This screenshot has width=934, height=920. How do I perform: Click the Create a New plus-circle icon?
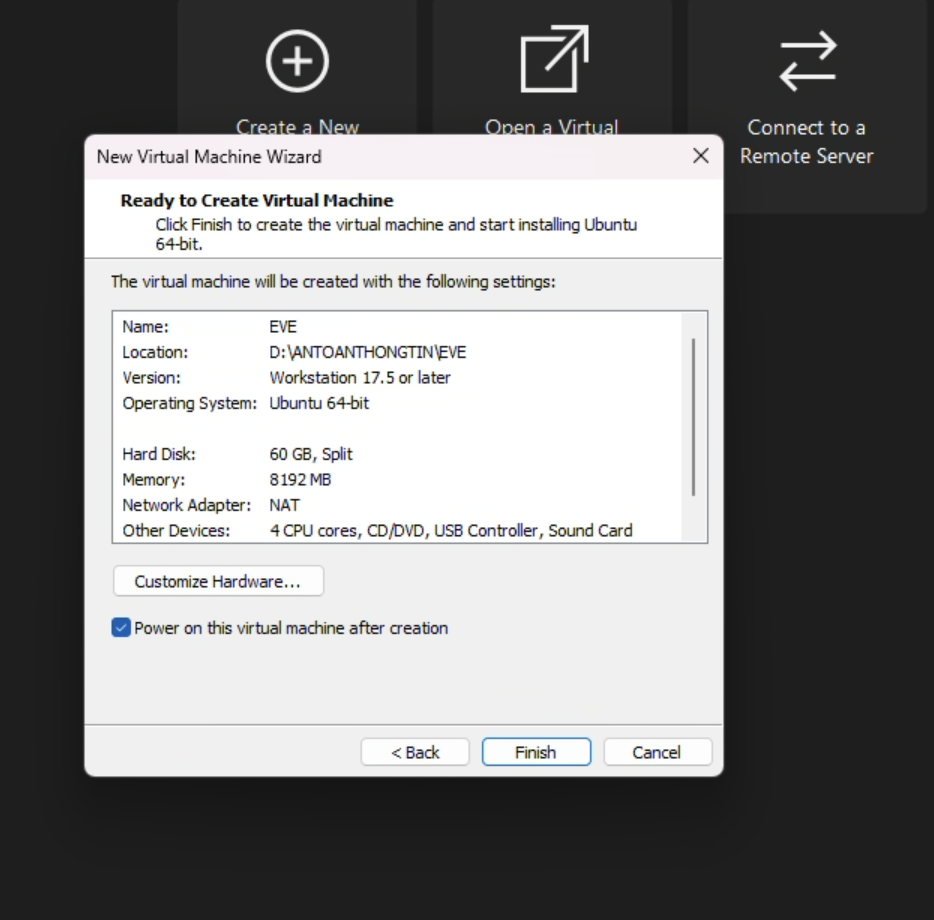tap(297, 60)
